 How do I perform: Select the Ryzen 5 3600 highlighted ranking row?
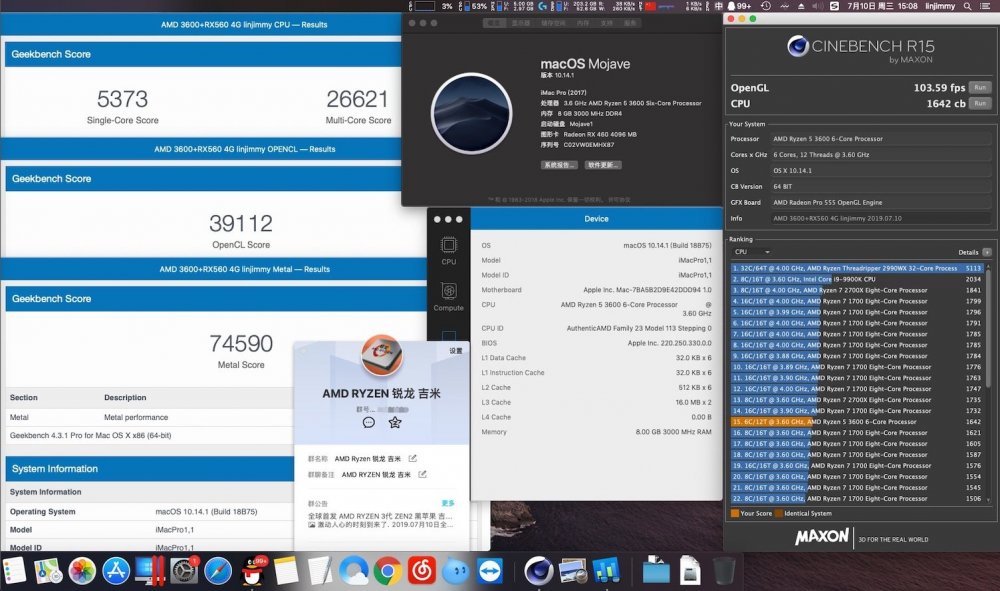tap(857, 421)
